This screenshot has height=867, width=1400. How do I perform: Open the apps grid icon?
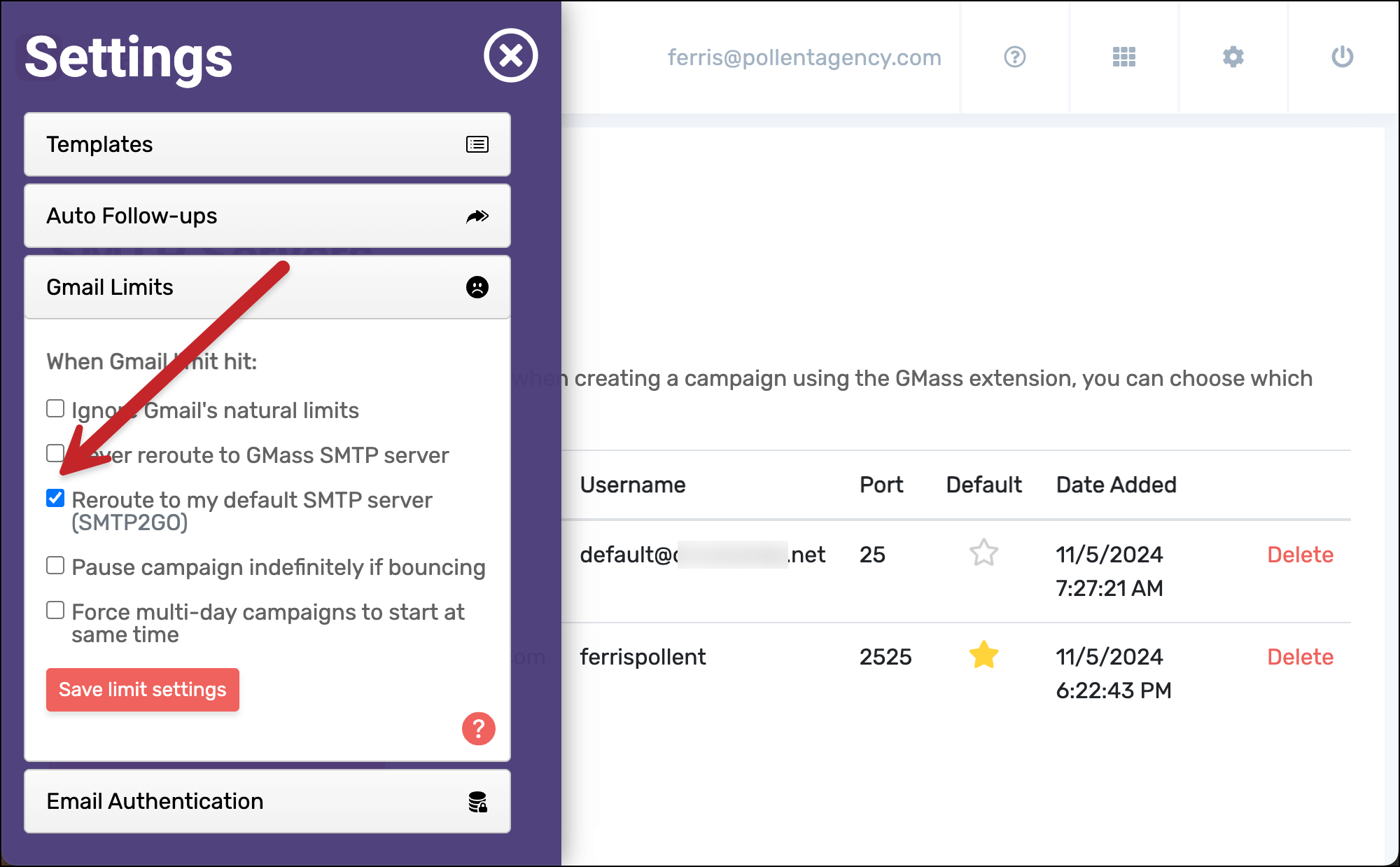point(1123,57)
